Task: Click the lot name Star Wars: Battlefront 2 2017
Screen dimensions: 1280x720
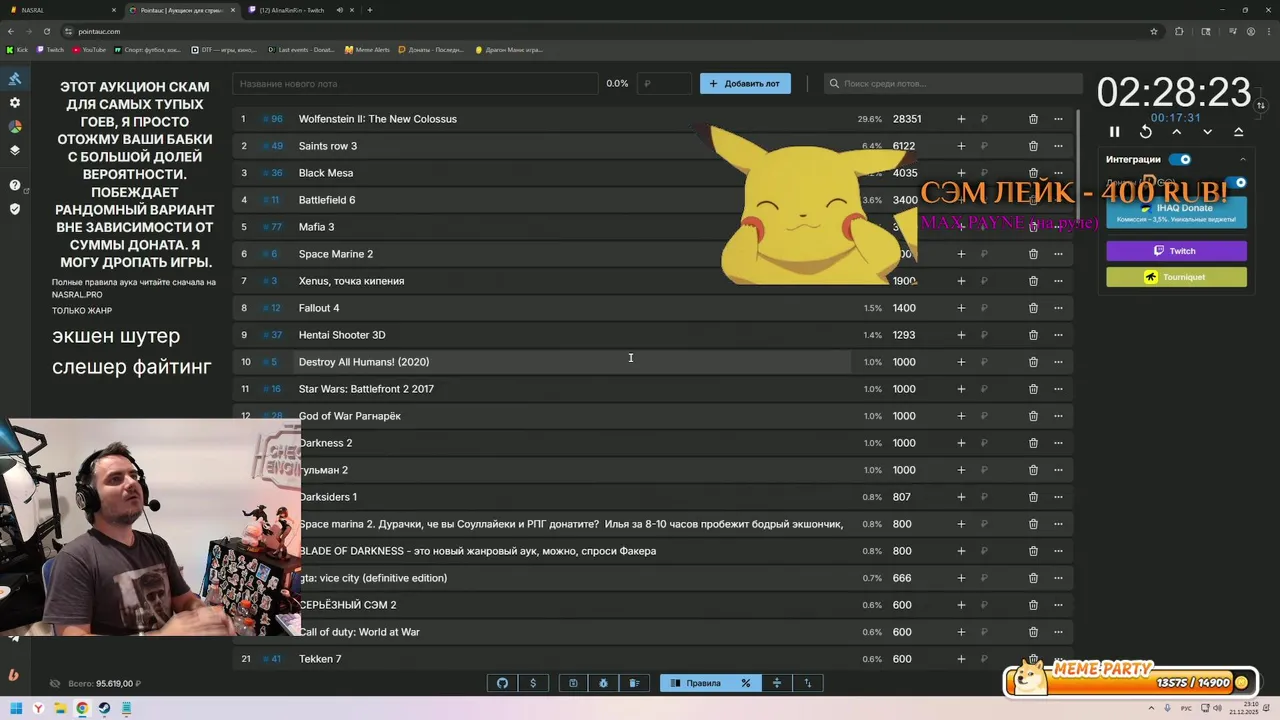Action: [366, 389]
